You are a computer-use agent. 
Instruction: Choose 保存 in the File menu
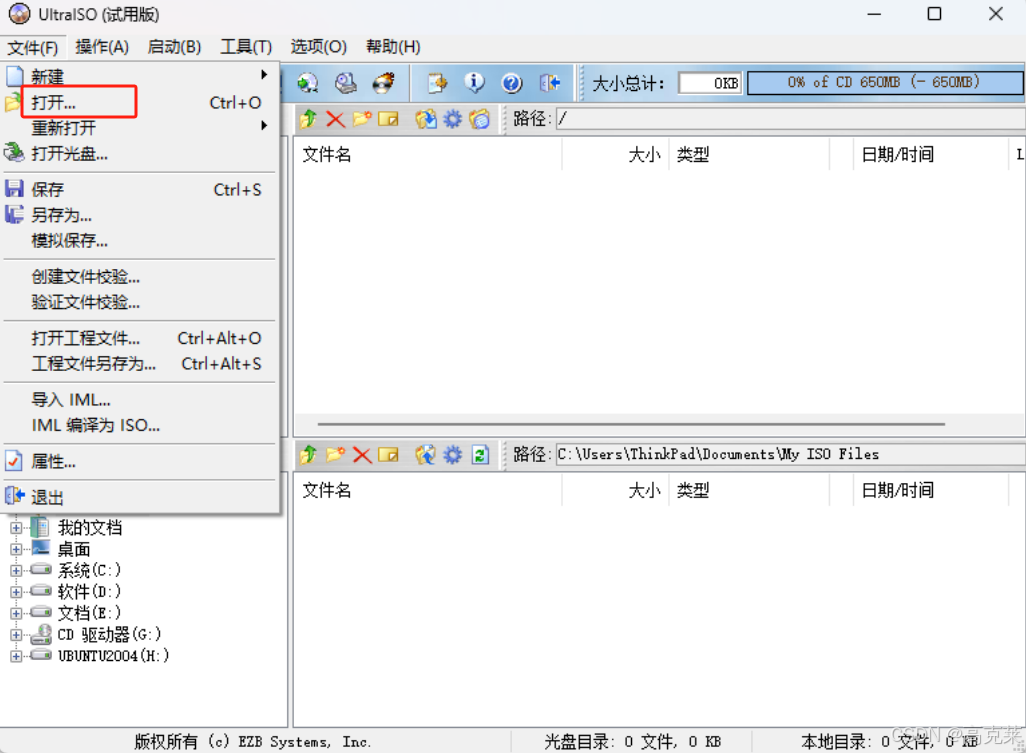(x=139, y=190)
